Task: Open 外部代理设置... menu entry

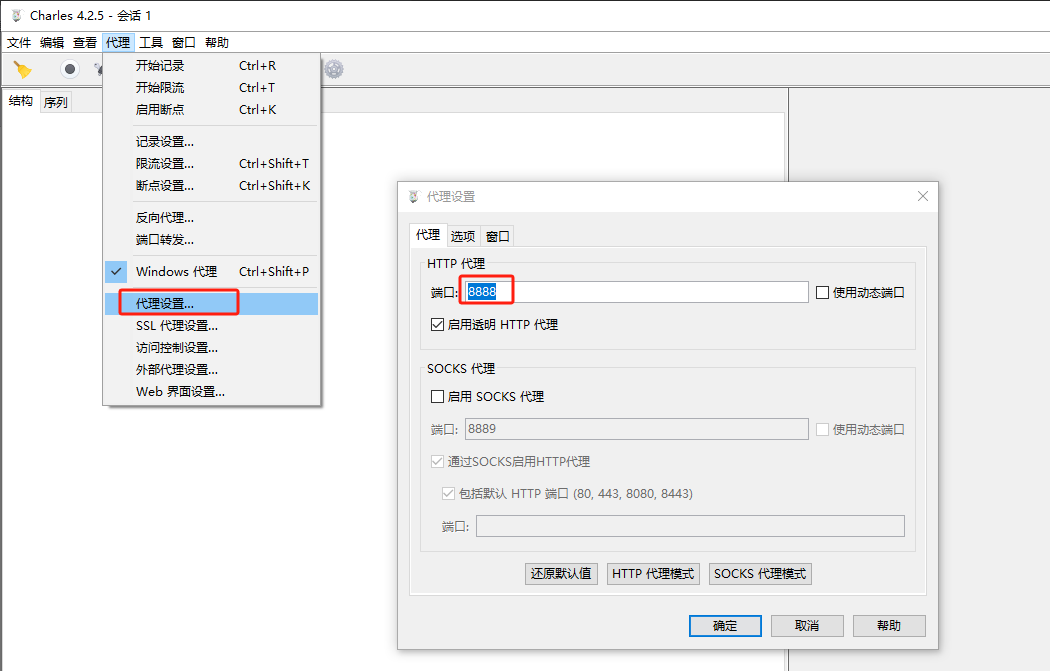Action: tap(212, 370)
